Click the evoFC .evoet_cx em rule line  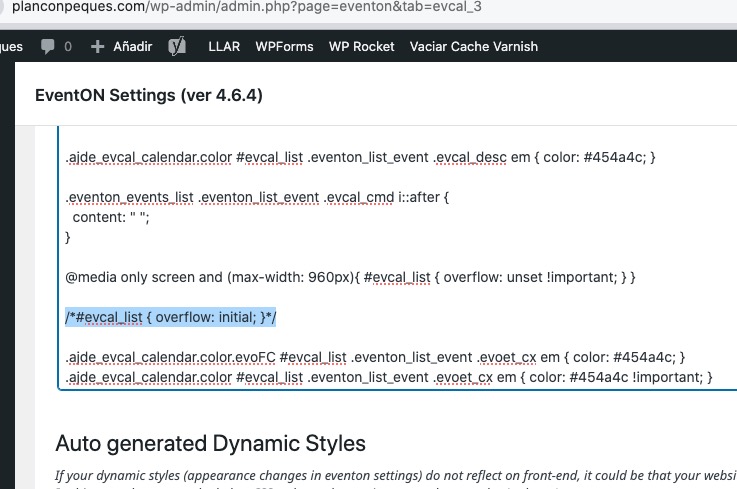pos(375,357)
